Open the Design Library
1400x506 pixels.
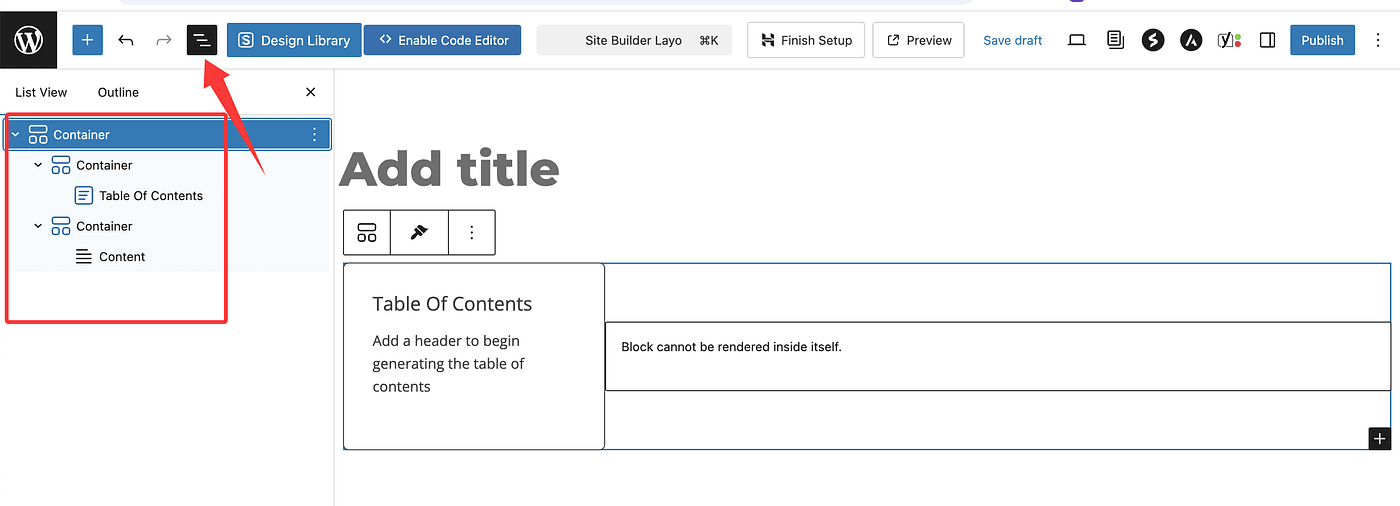point(294,40)
